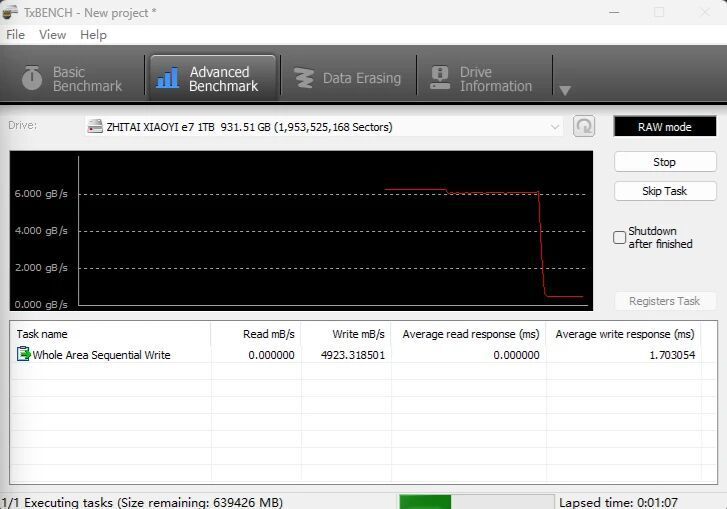Click the disk icon in the Drive field

[x=95, y=127]
